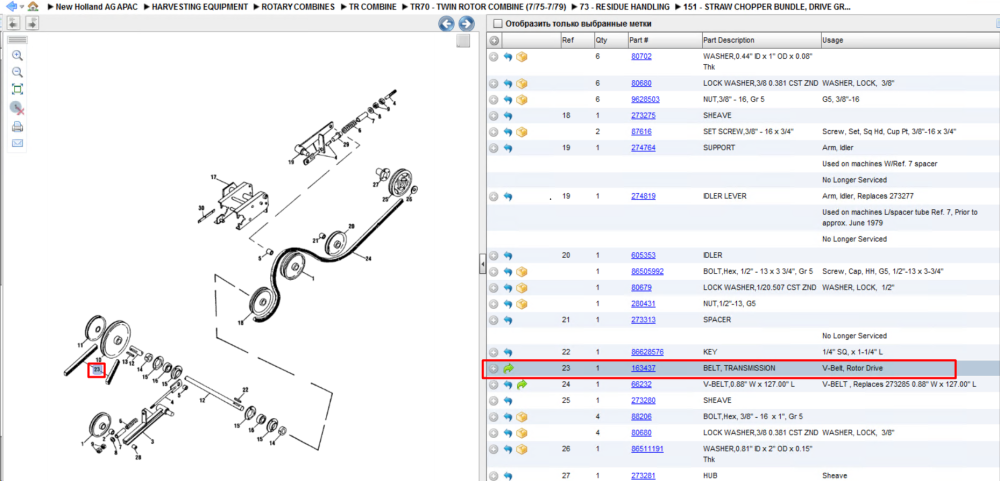Click the yellow box icon on row 80702

point(522,57)
